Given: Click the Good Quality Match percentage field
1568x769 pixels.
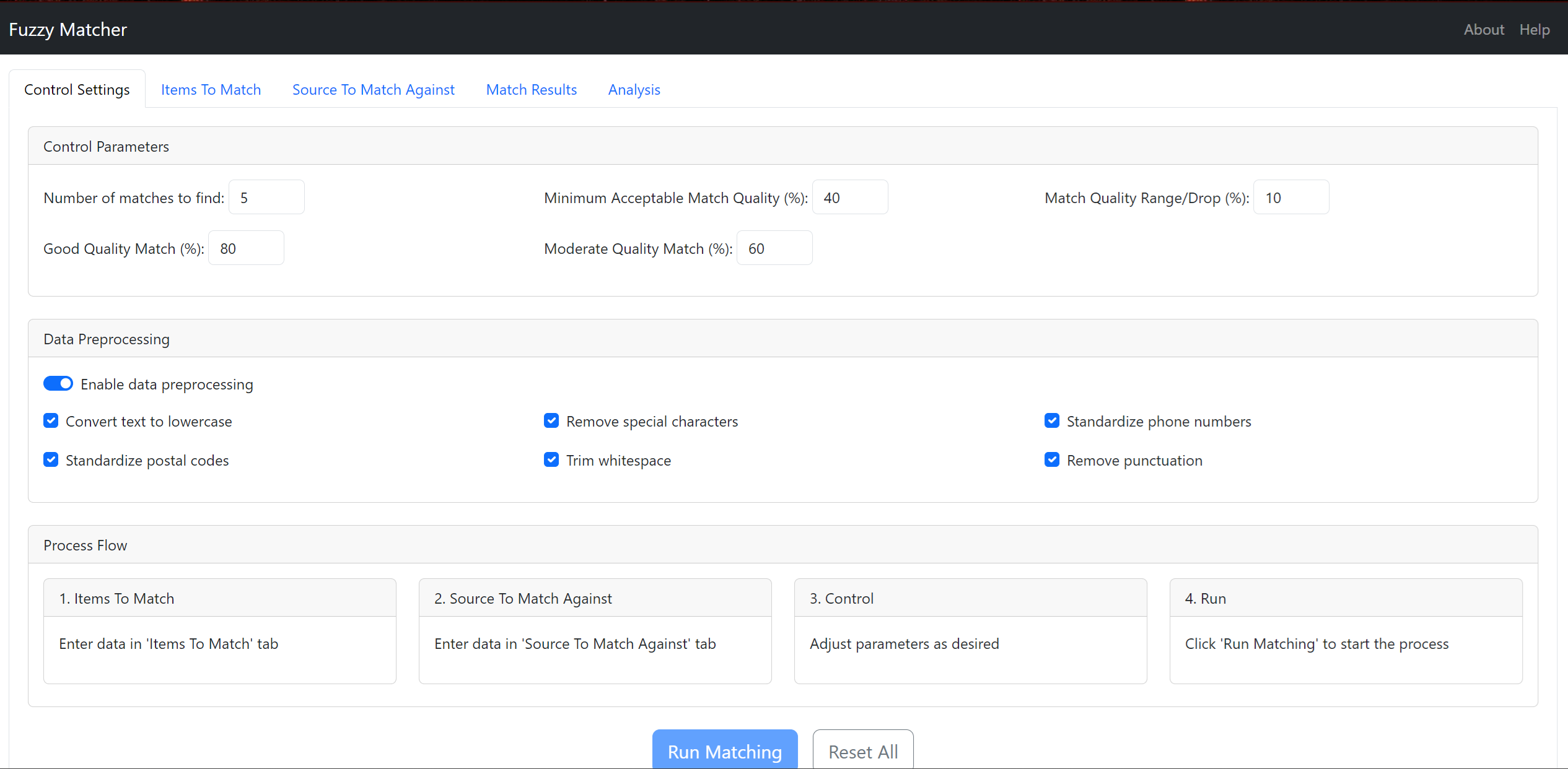Looking at the screenshot, I should tap(245, 248).
